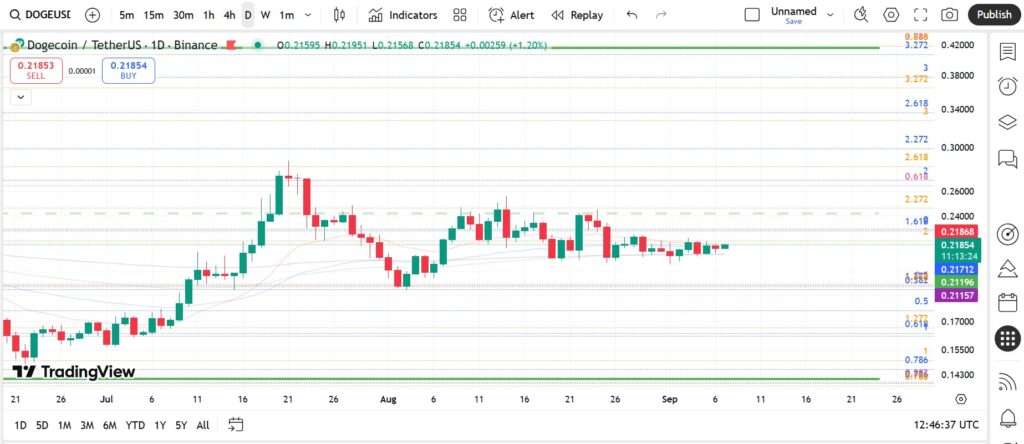
Task: Click the SELL 0.21853 button
Action: click(36, 71)
